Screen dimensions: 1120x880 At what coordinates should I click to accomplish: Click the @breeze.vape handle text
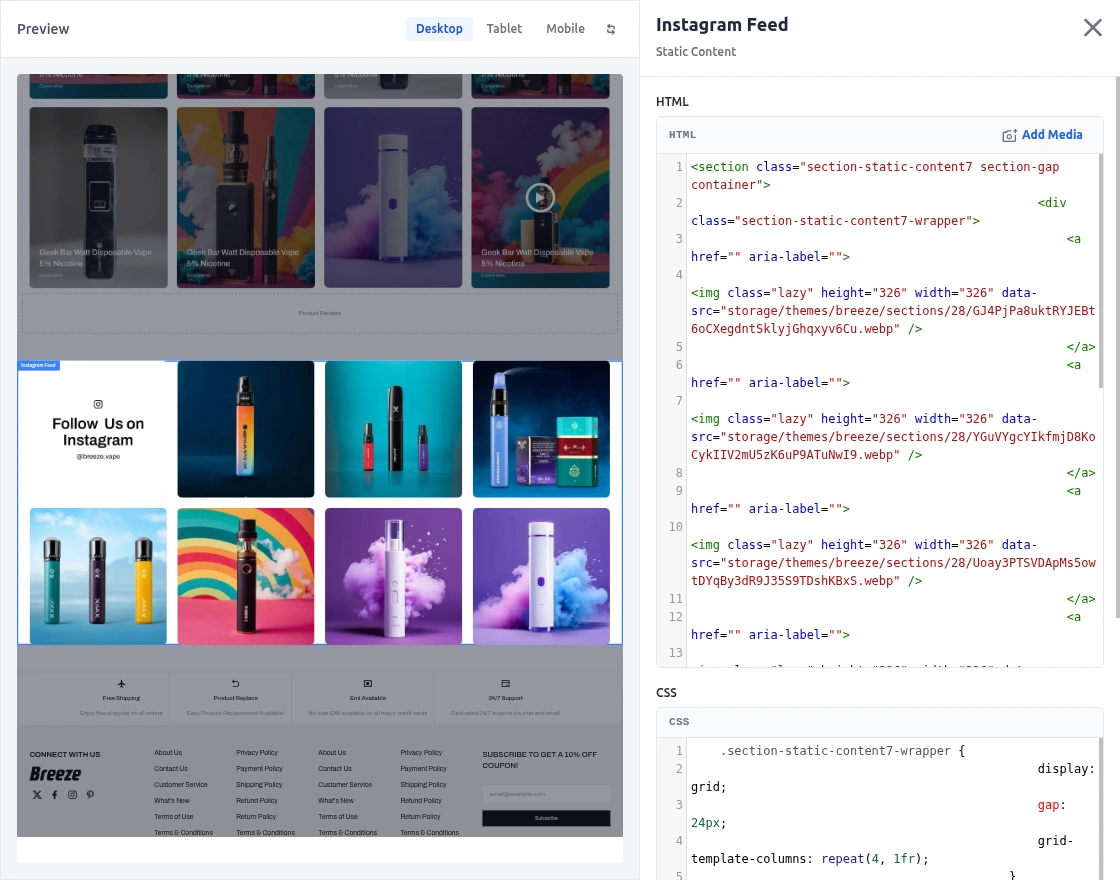pyautogui.click(x=98, y=456)
